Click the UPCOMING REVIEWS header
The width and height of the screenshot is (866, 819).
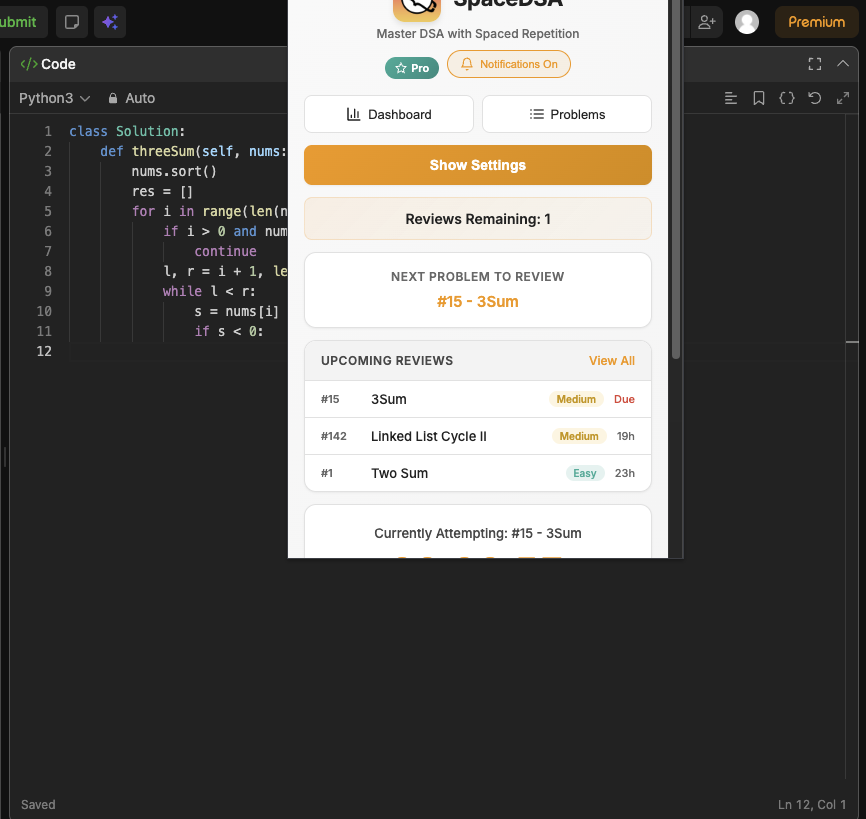click(387, 361)
